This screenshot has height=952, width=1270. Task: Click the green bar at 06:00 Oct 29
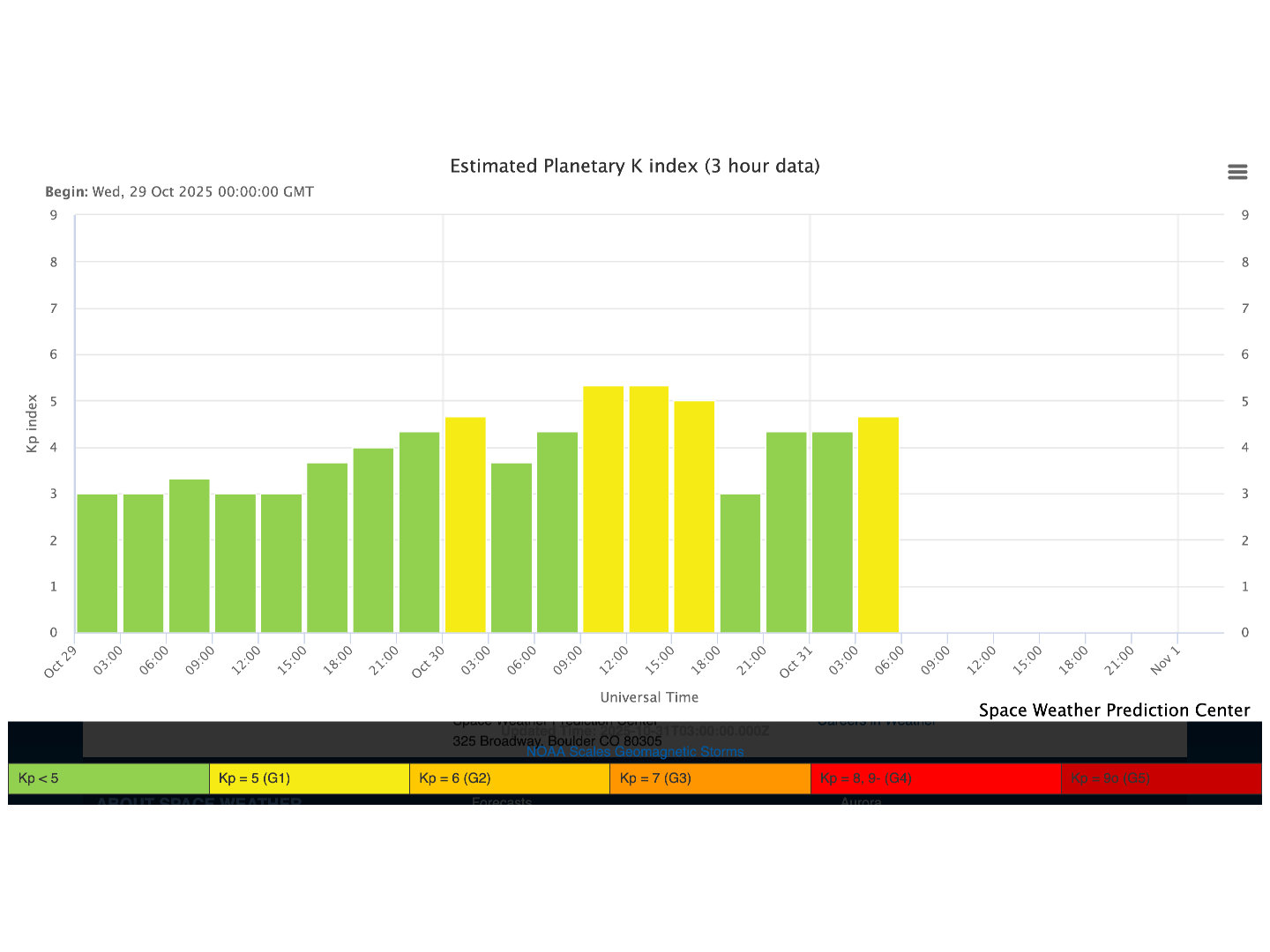tap(189, 556)
